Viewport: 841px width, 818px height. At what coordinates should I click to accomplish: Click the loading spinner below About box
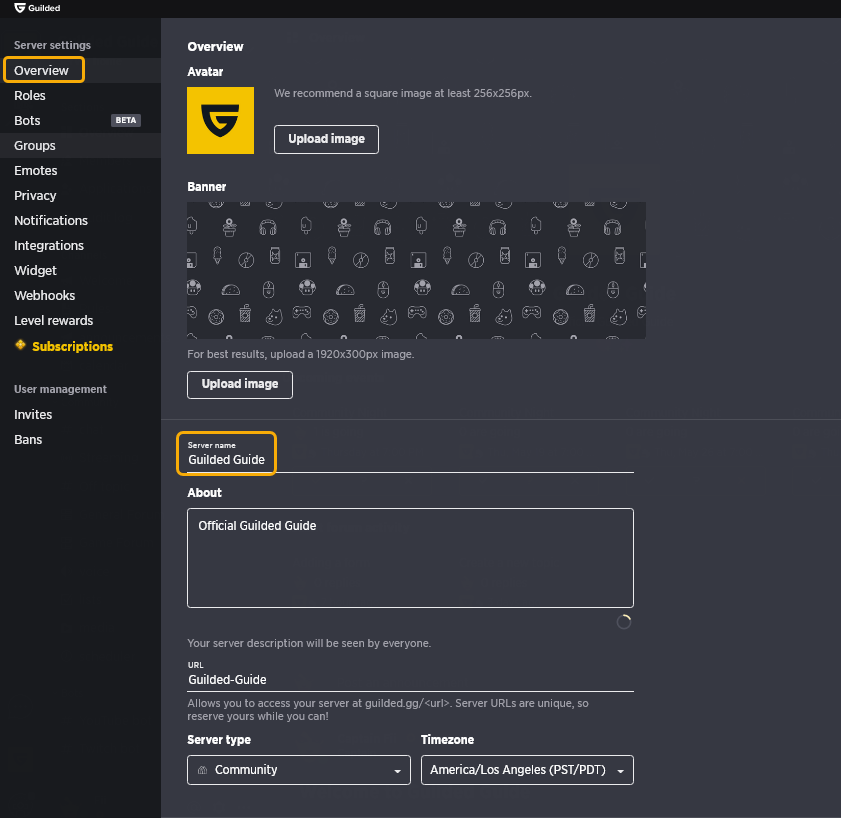coord(623,622)
